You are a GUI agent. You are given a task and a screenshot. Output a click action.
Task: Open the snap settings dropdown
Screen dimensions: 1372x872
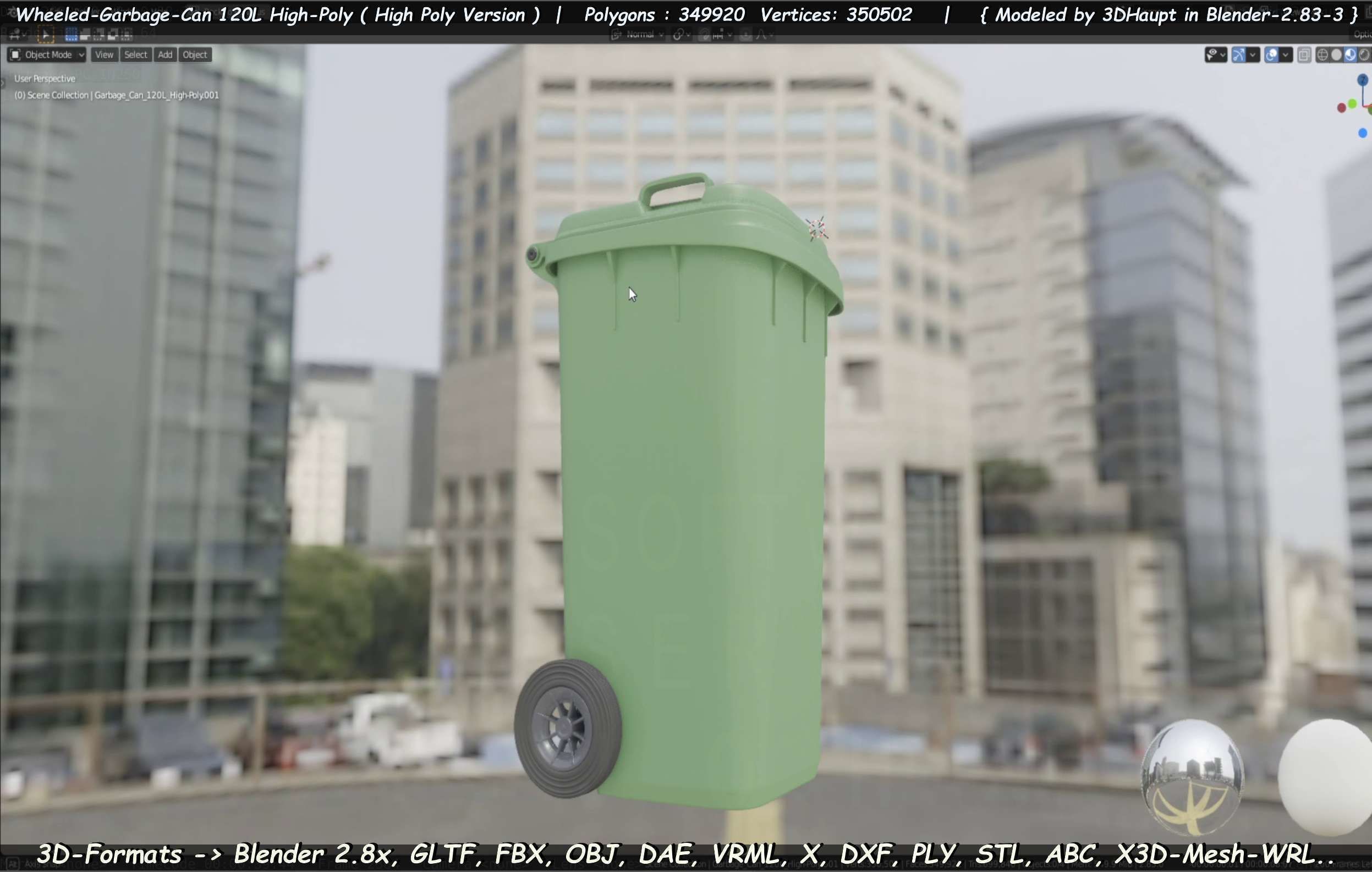[x=722, y=35]
